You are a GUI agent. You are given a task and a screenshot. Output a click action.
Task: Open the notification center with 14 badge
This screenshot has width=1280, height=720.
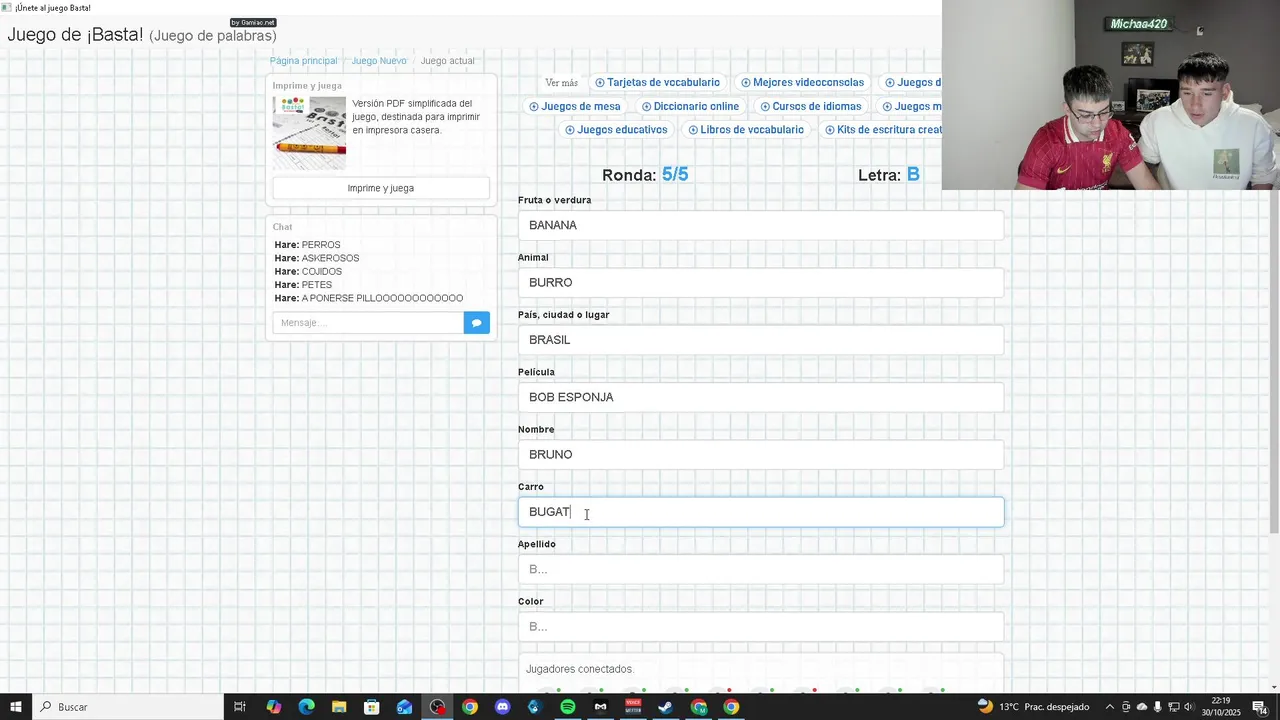click(x=1260, y=707)
